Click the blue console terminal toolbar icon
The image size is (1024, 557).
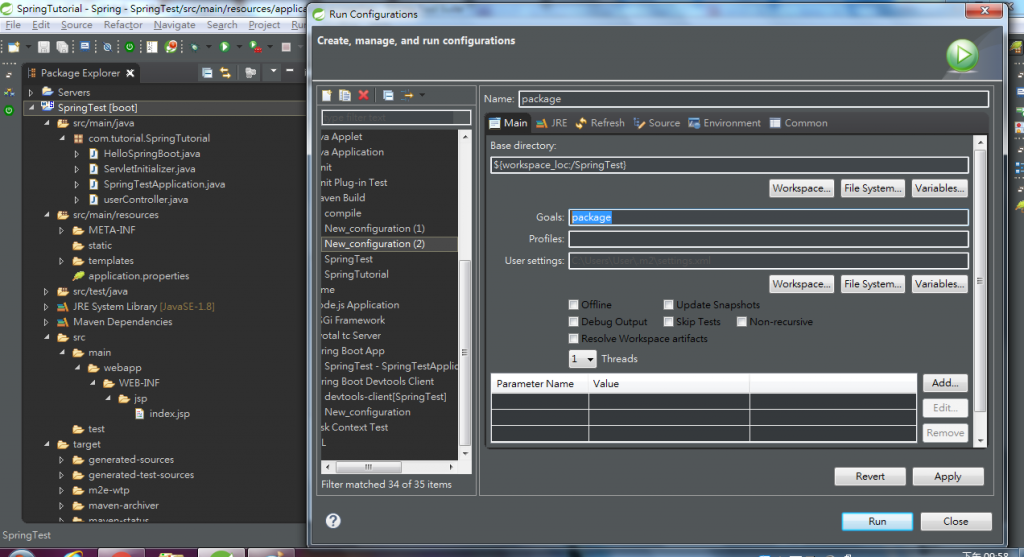[85, 46]
